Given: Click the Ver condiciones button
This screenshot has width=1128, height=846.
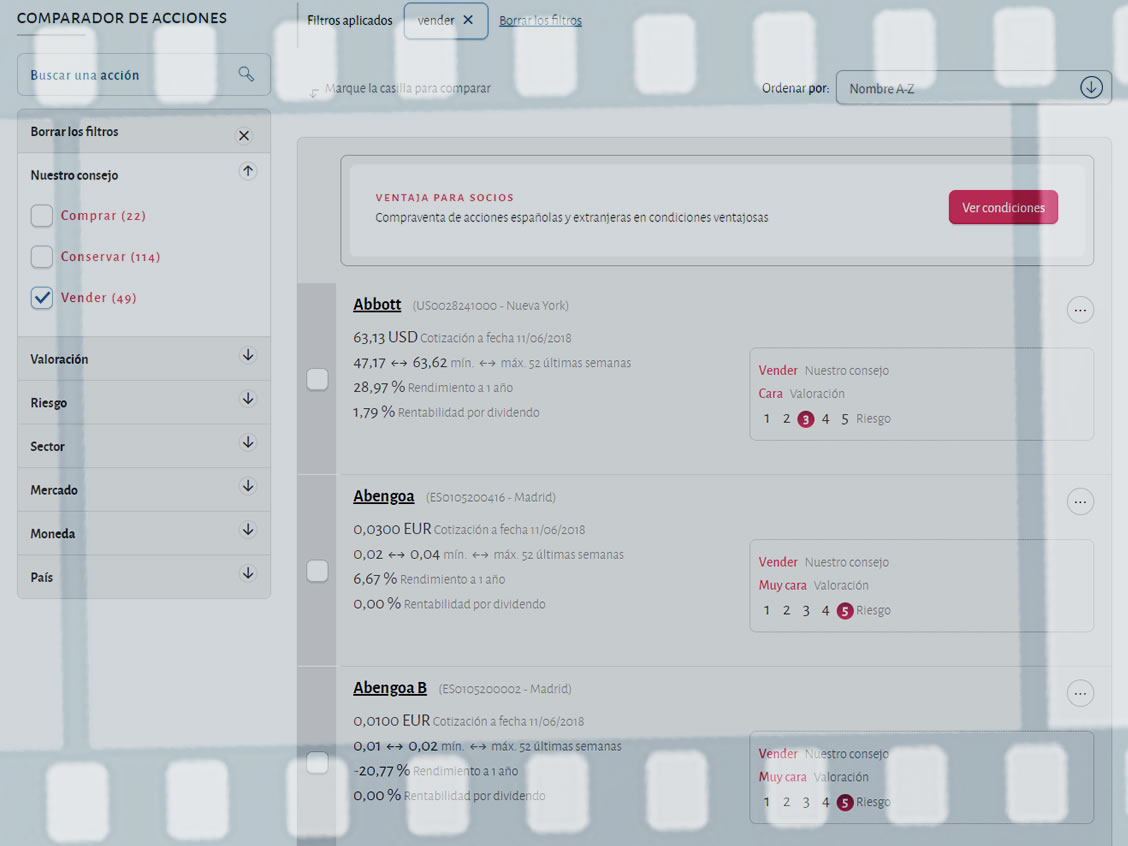Looking at the screenshot, I should click(1003, 208).
